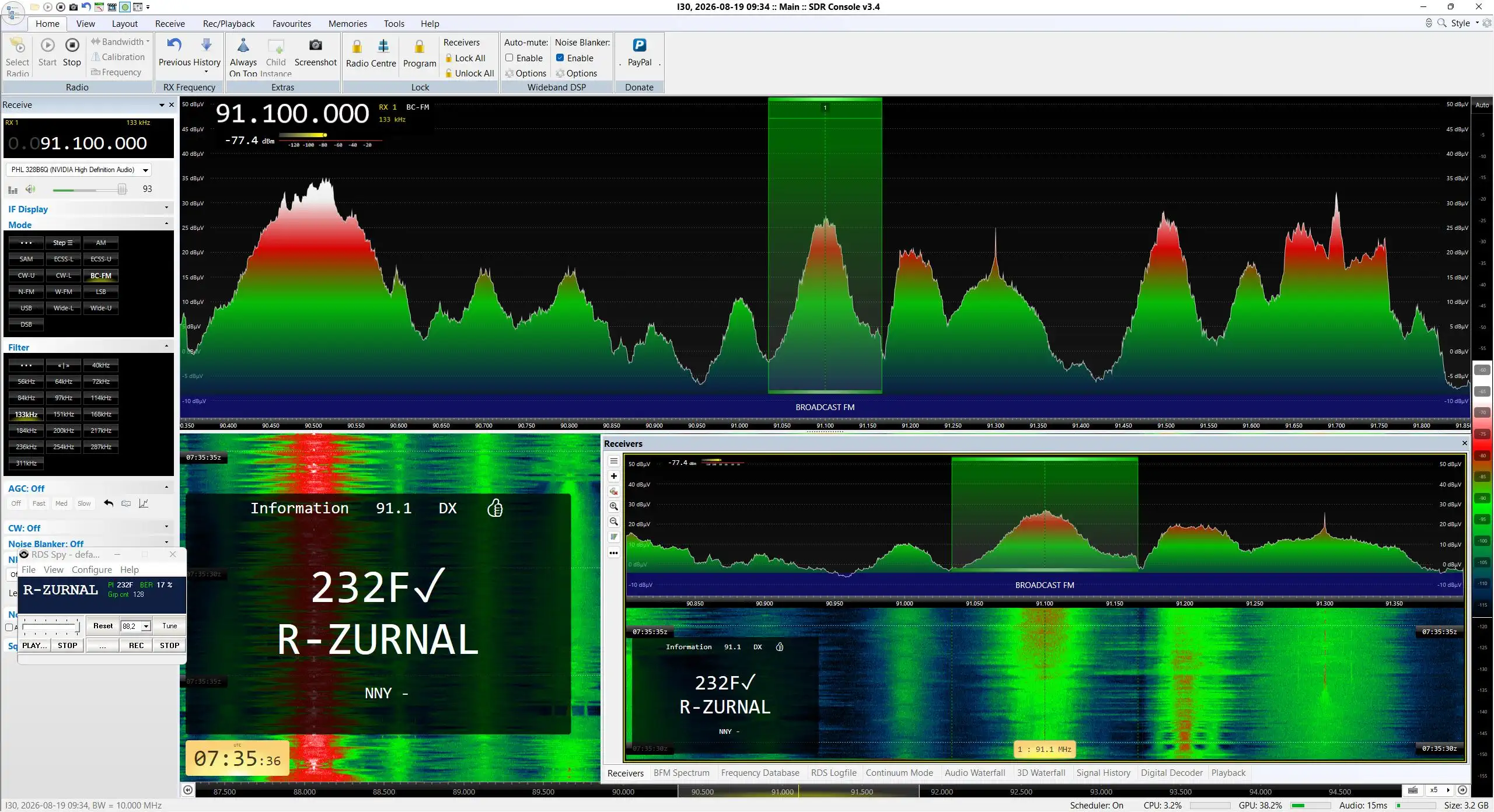
Task: Mute audio with the speaker icon
Action: tap(30, 189)
